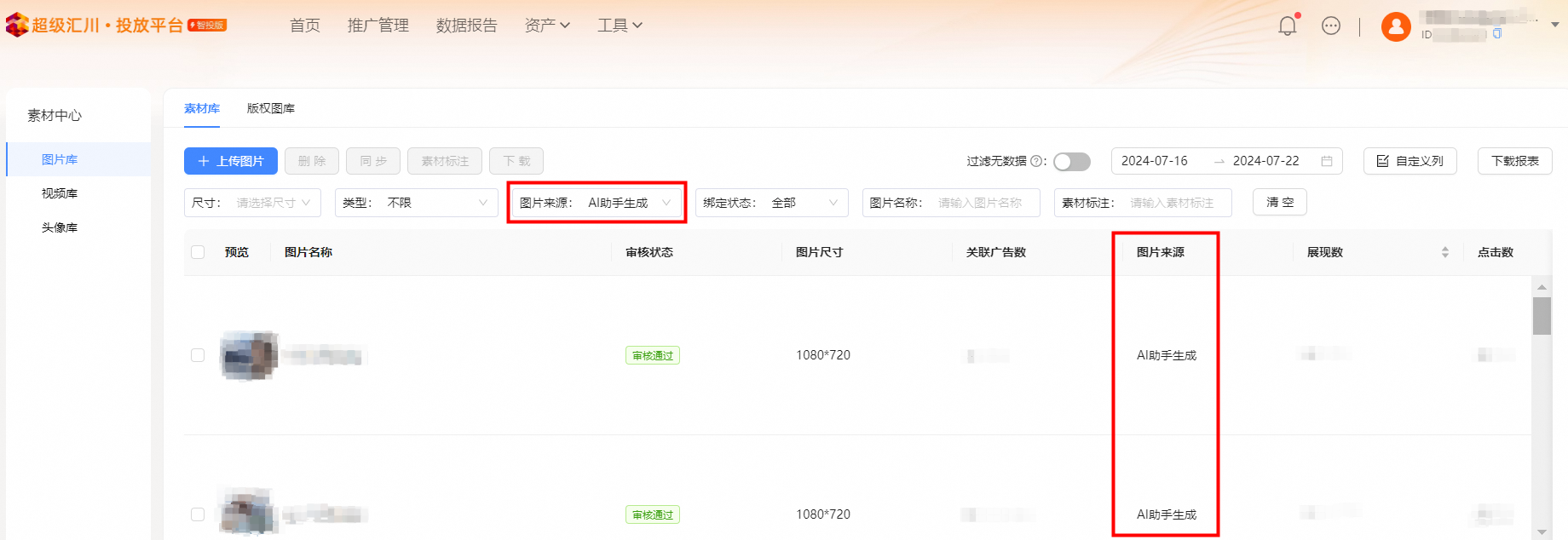Copy the account ID with copy icon
The image size is (1568, 540).
[x=1497, y=34]
